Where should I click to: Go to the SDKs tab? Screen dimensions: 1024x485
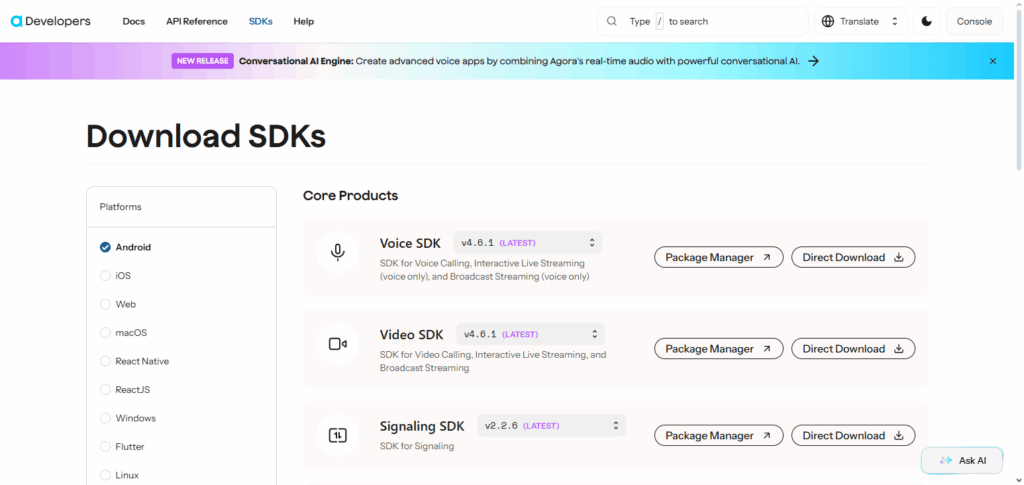point(261,22)
